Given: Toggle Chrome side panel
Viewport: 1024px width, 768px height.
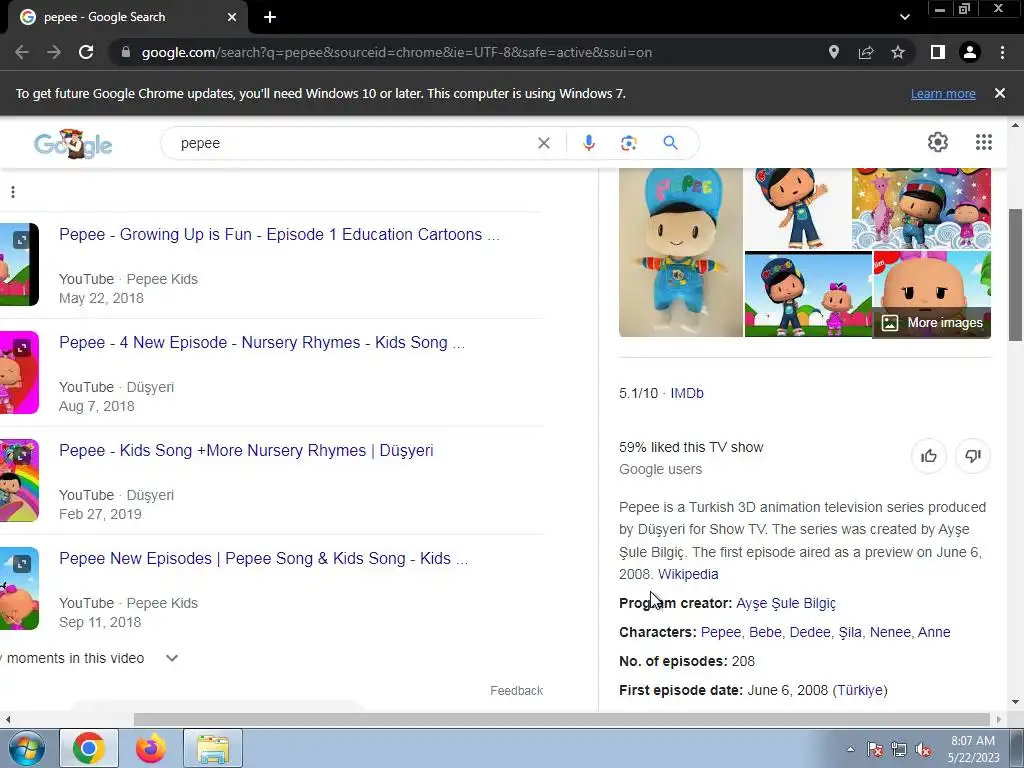Looking at the screenshot, I should click(x=938, y=52).
